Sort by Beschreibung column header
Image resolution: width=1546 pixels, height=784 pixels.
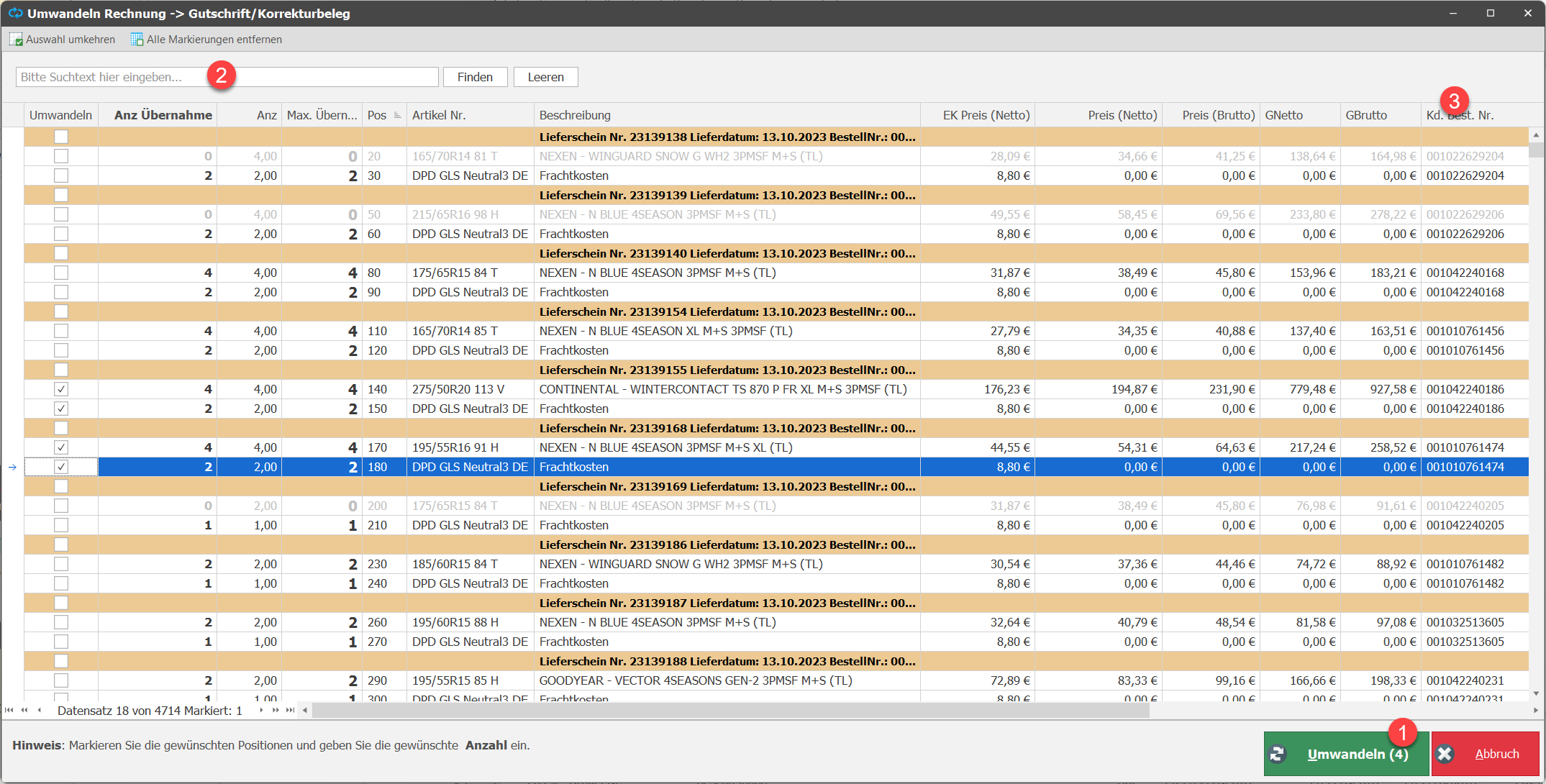(x=727, y=115)
